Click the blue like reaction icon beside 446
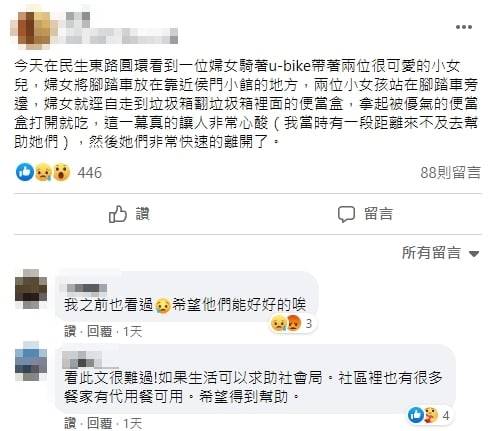 [25, 172]
